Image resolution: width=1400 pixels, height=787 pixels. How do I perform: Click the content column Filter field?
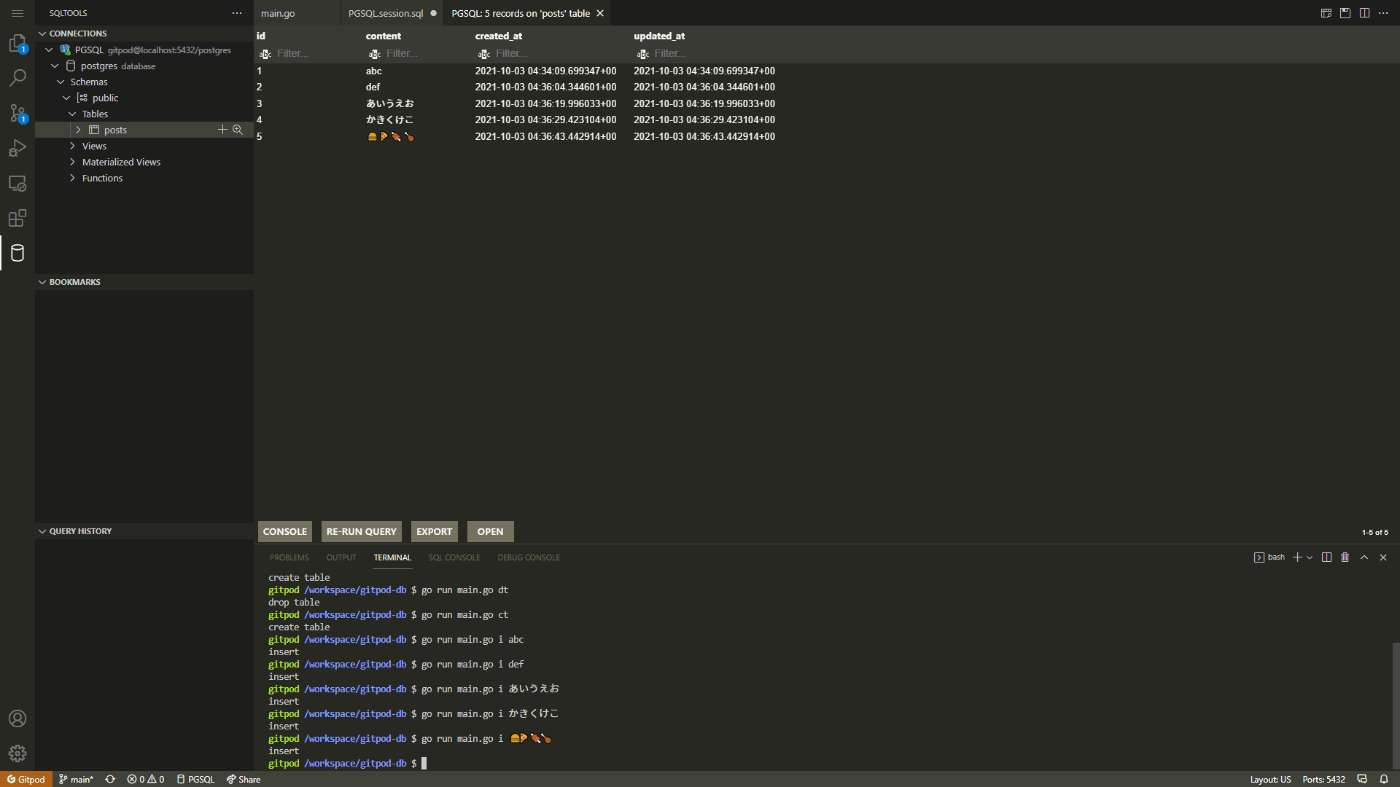point(420,53)
